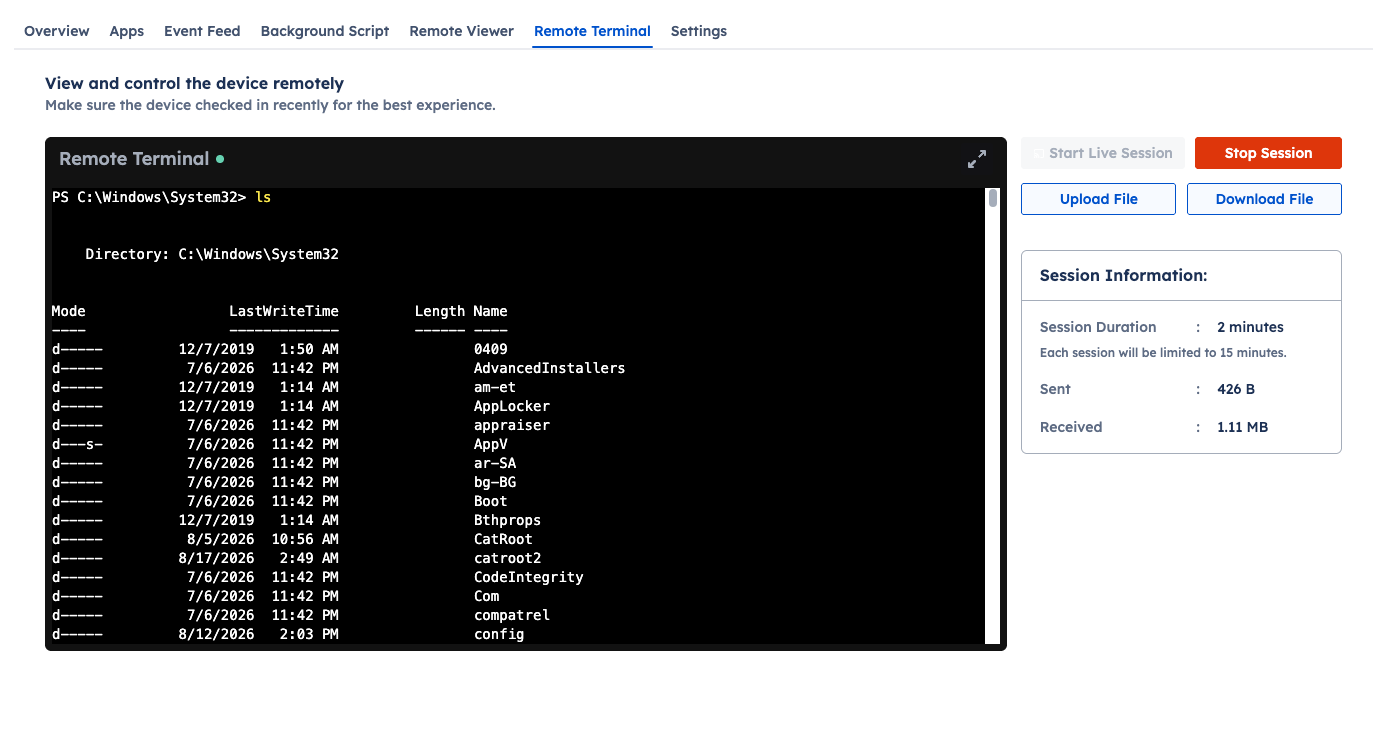This screenshot has width=1376, height=733.
Task: Click the terminal vertical scrollbar thumb
Action: click(x=993, y=198)
